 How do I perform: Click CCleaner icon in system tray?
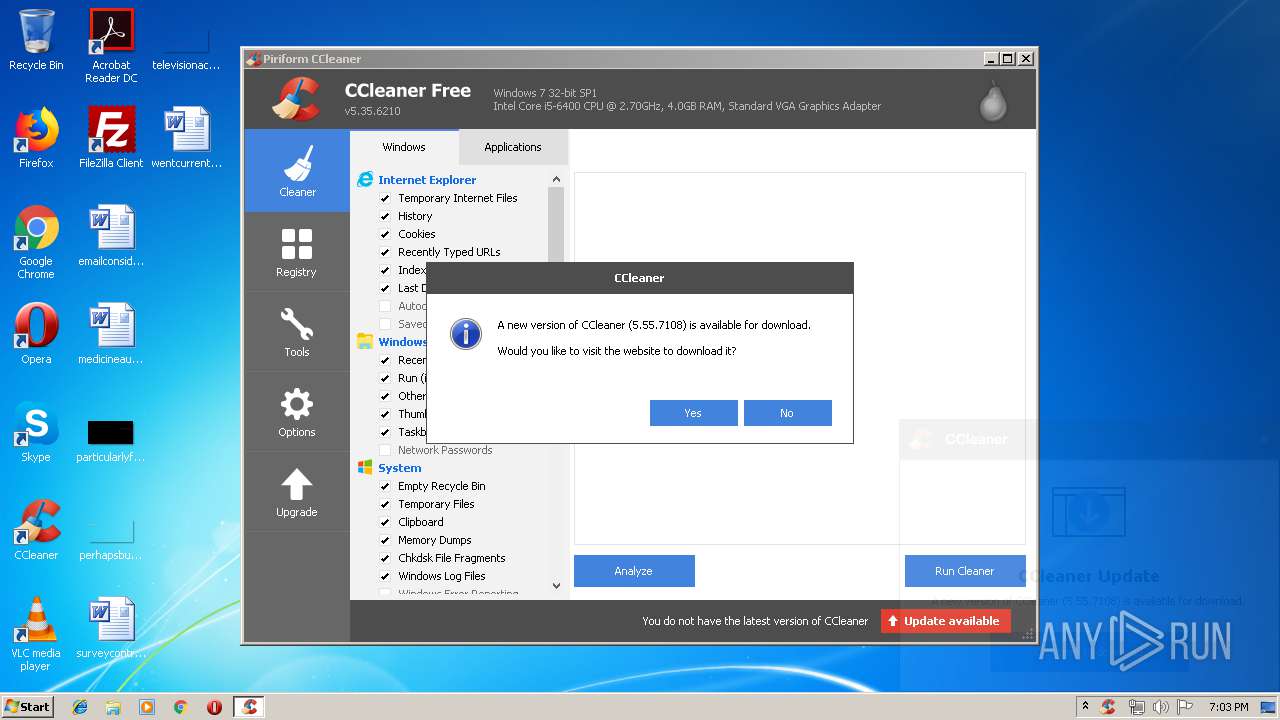click(x=1108, y=707)
